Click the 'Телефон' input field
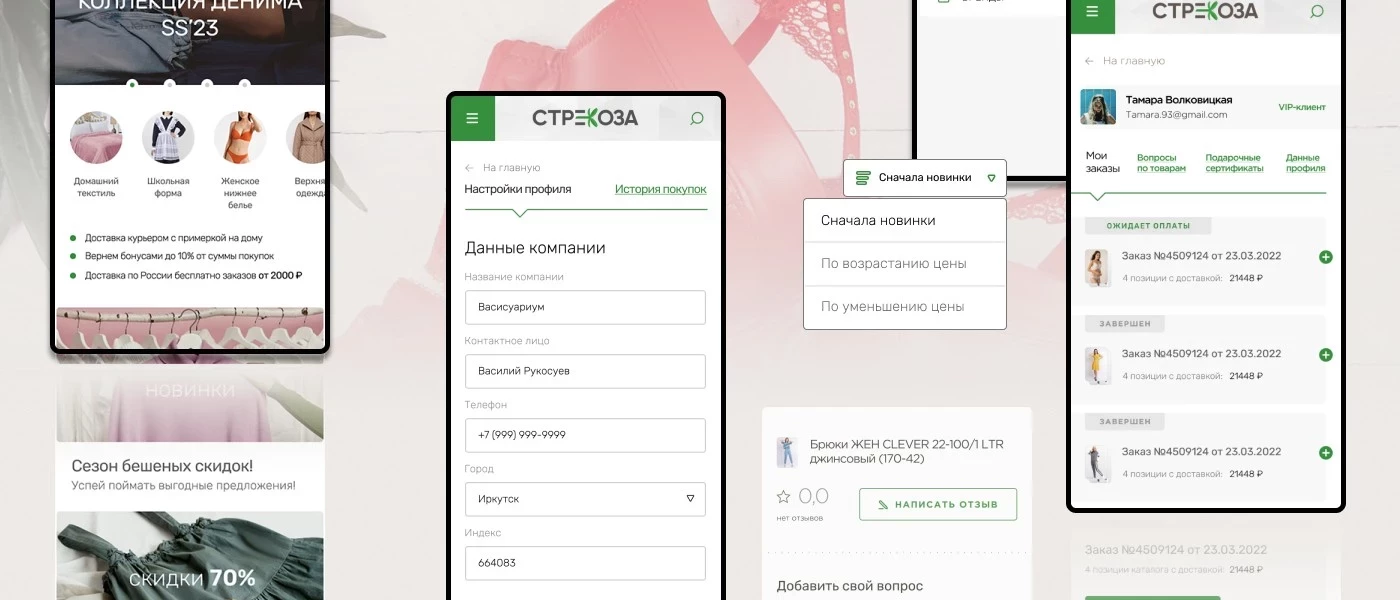The height and width of the screenshot is (600, 1400). point(585,435)
